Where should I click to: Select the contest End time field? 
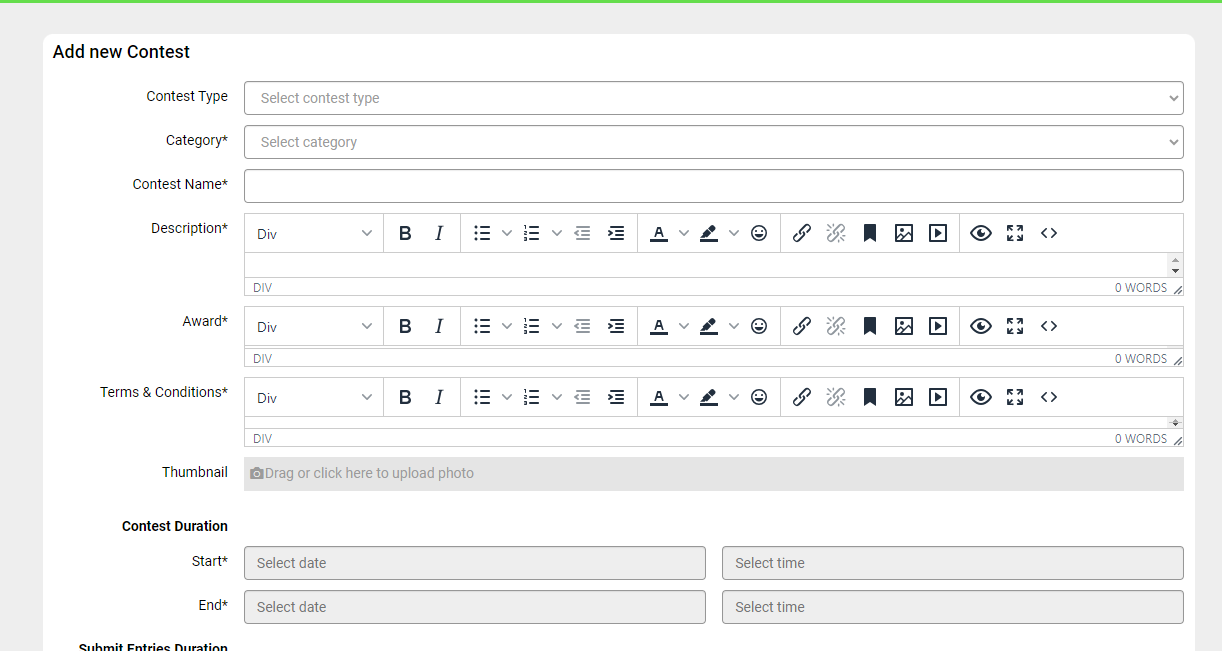click(x=952, y=607)
